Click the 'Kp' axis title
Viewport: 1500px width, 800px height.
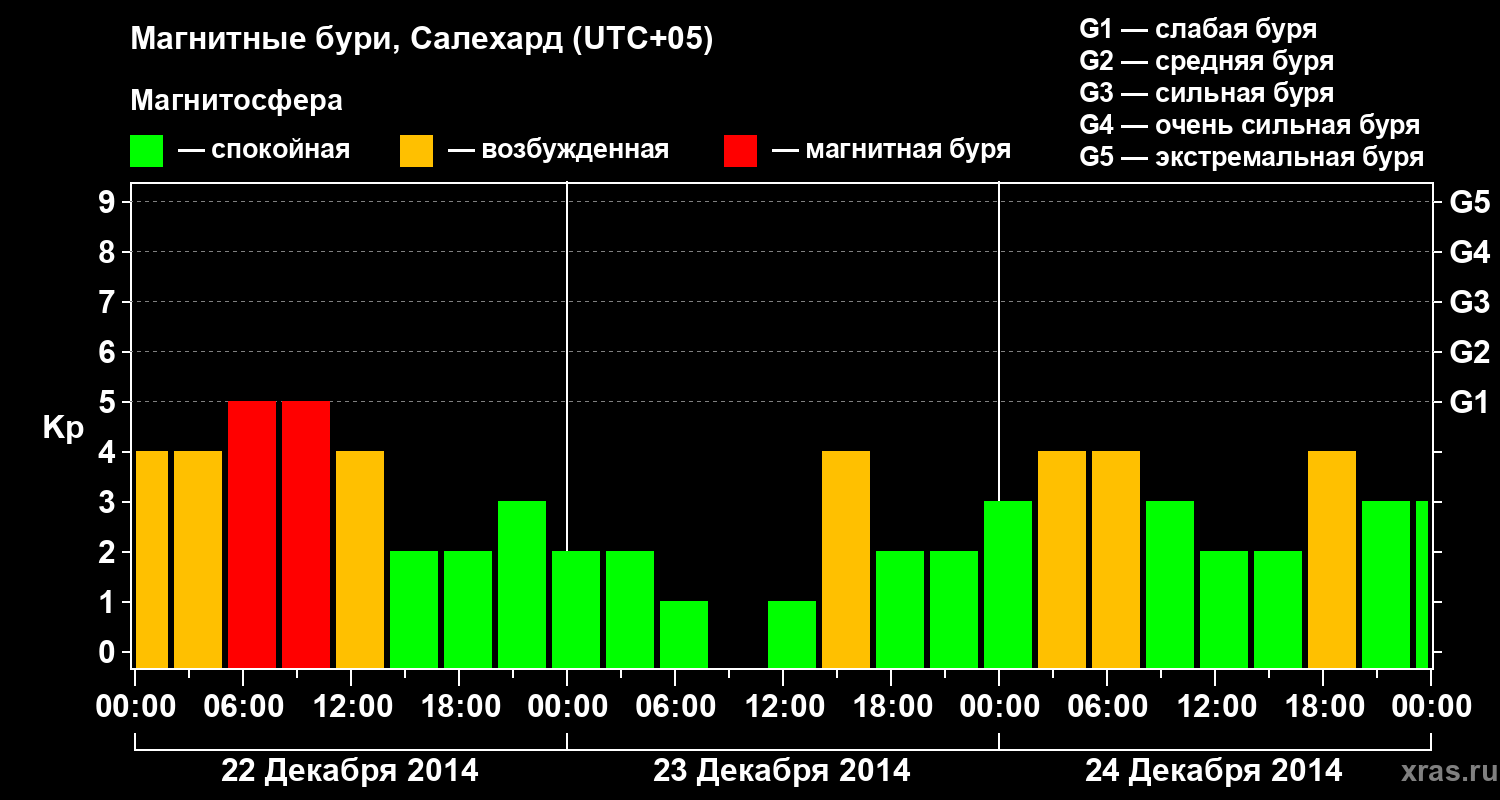tap(63, 428)
